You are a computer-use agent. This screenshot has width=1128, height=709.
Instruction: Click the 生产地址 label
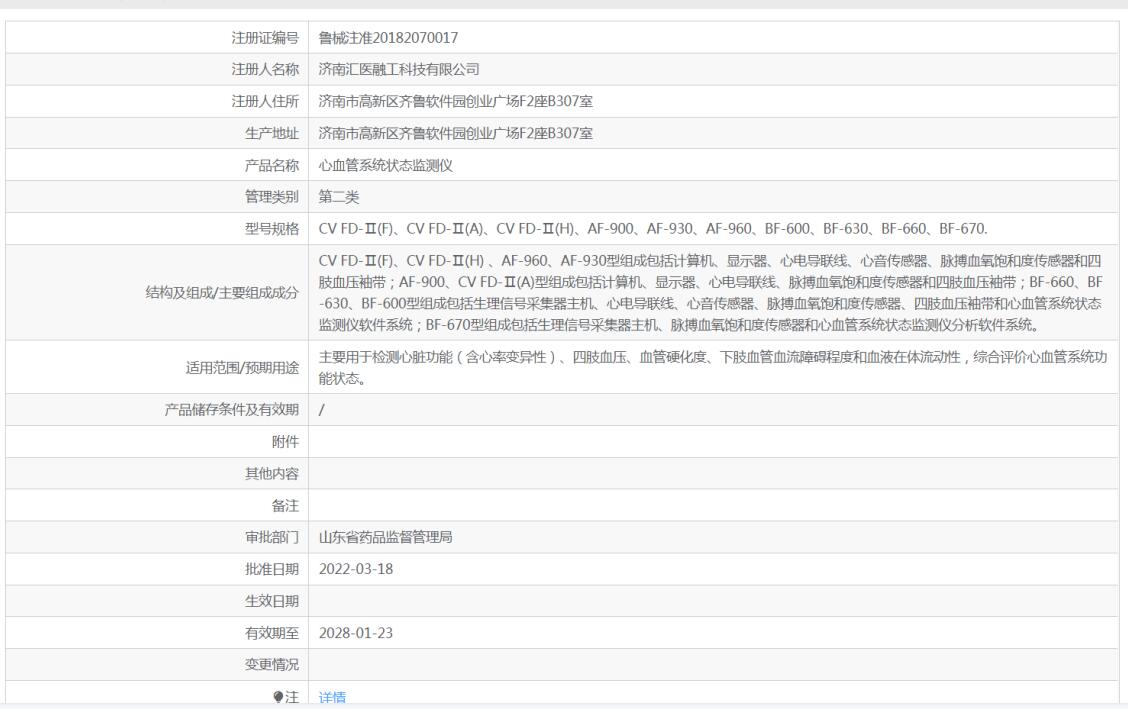coord(272,133)
